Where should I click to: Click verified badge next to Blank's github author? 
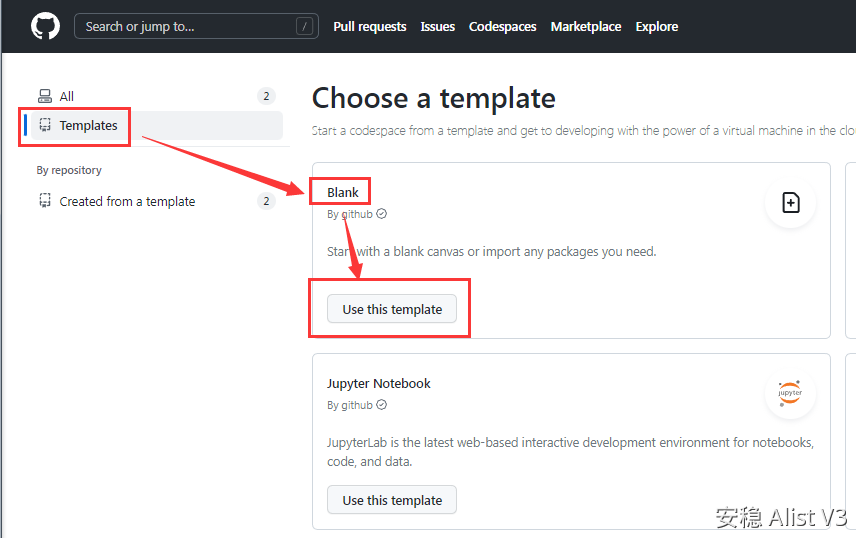(x=381, y=214)
